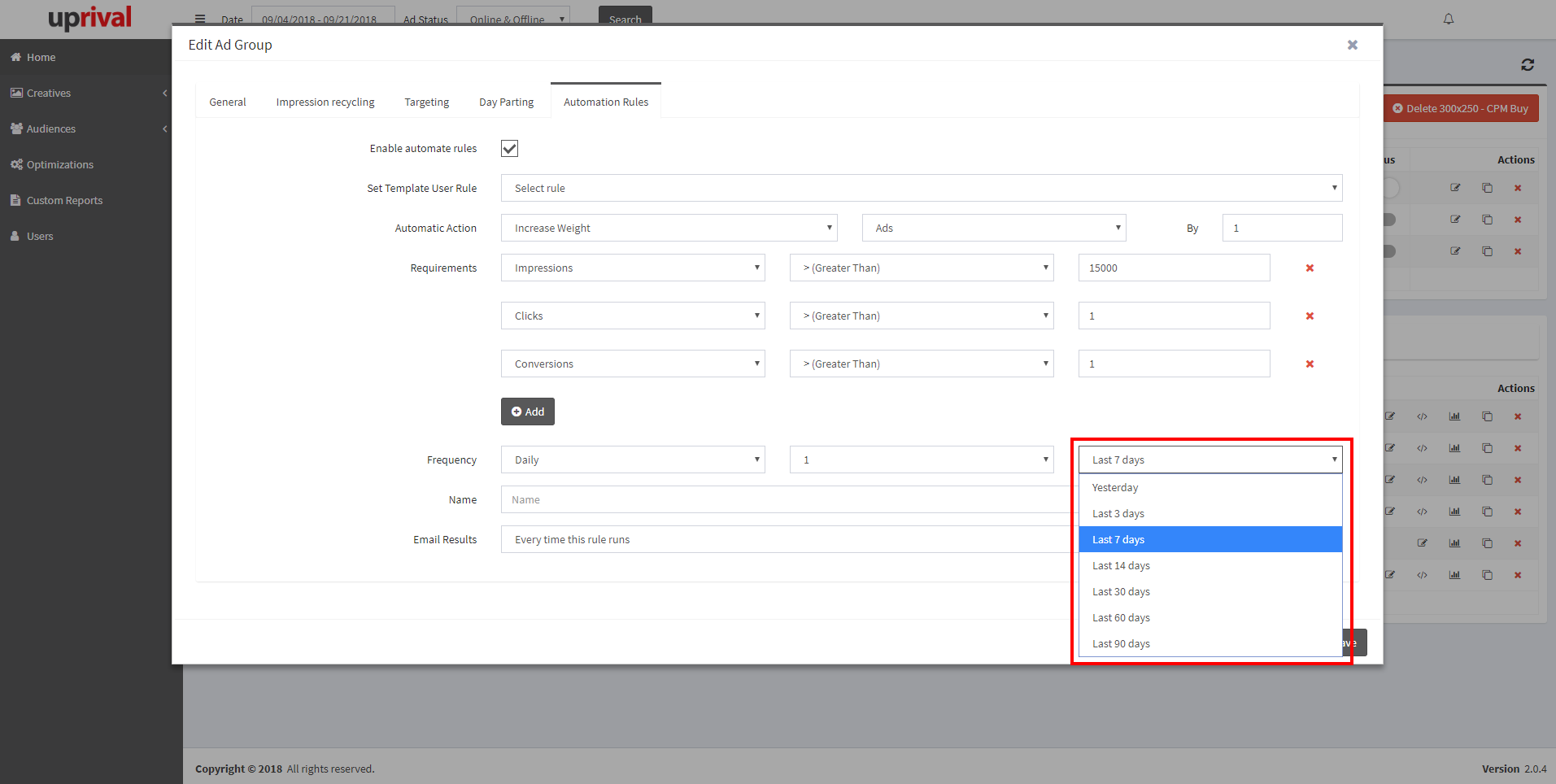Open the Greater Than dropdown beside Clicks
Image resolution: width=1556 pixels, height=784 pixels.
(x=922, y=316)
